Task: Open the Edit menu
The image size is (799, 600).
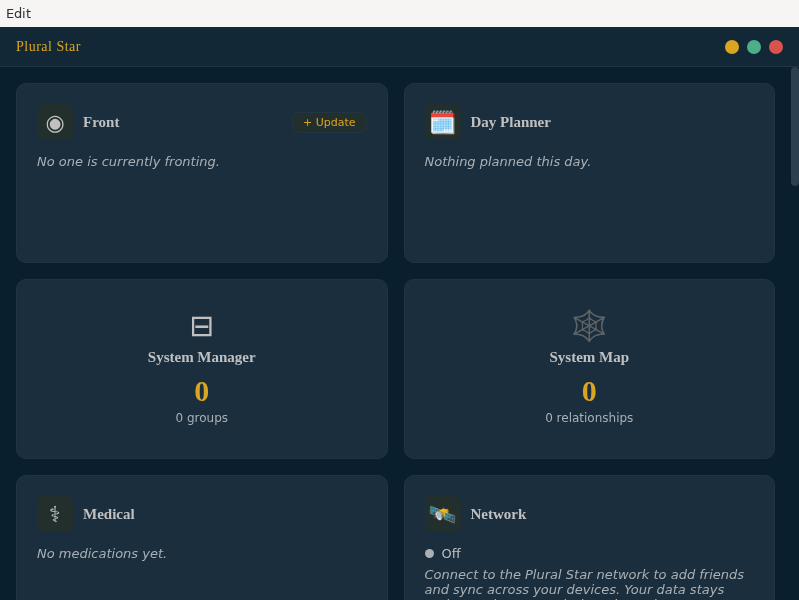Action: [x=18, y=13]
